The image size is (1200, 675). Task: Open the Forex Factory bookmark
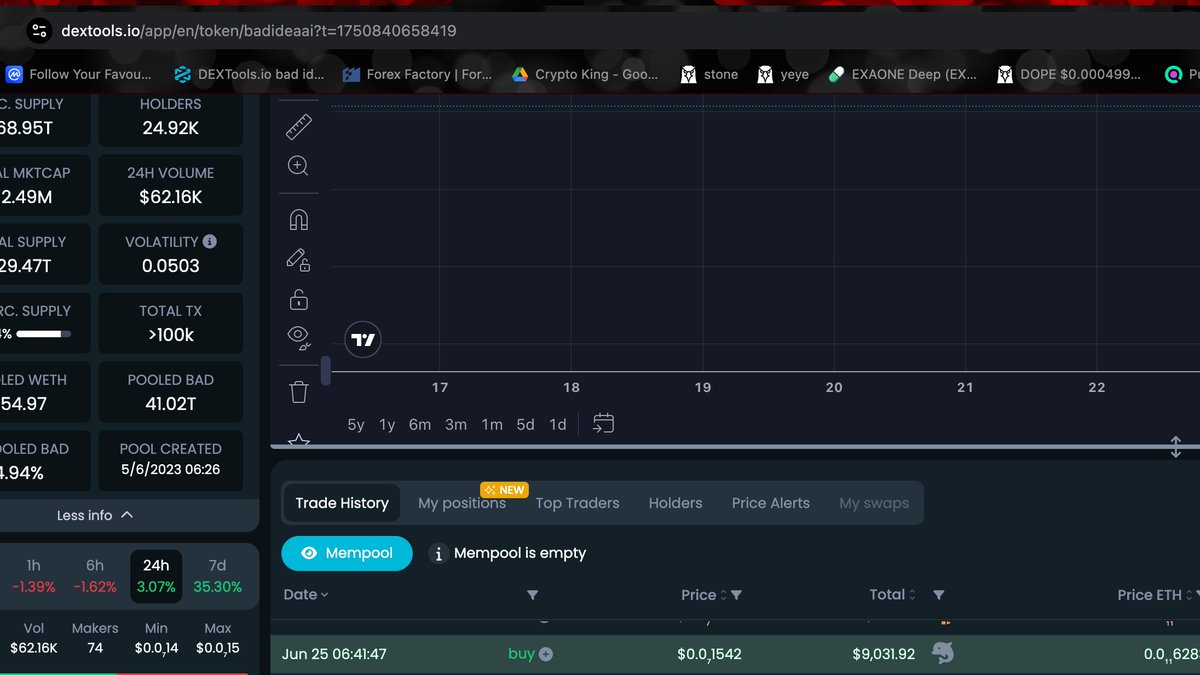[x=417, y=74]
